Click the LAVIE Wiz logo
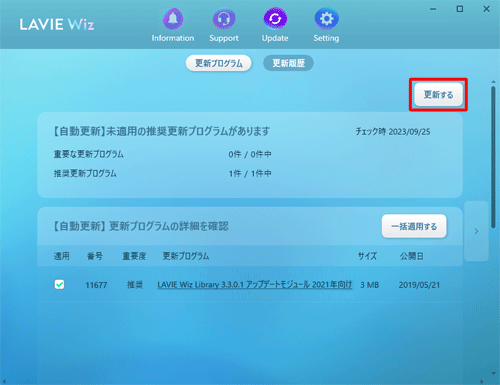The height and width of the screenshot is (385, 500). [x=57, y=24]
